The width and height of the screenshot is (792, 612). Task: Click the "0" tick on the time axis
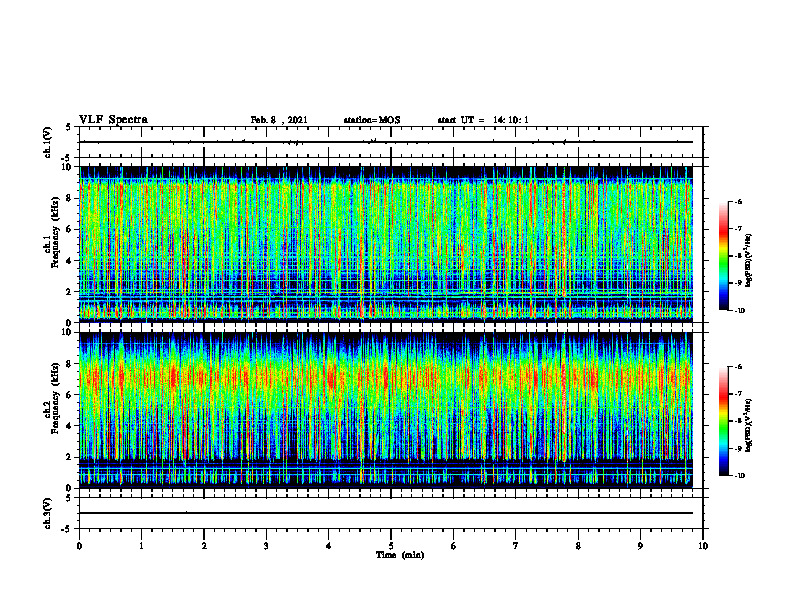[79, 546]
